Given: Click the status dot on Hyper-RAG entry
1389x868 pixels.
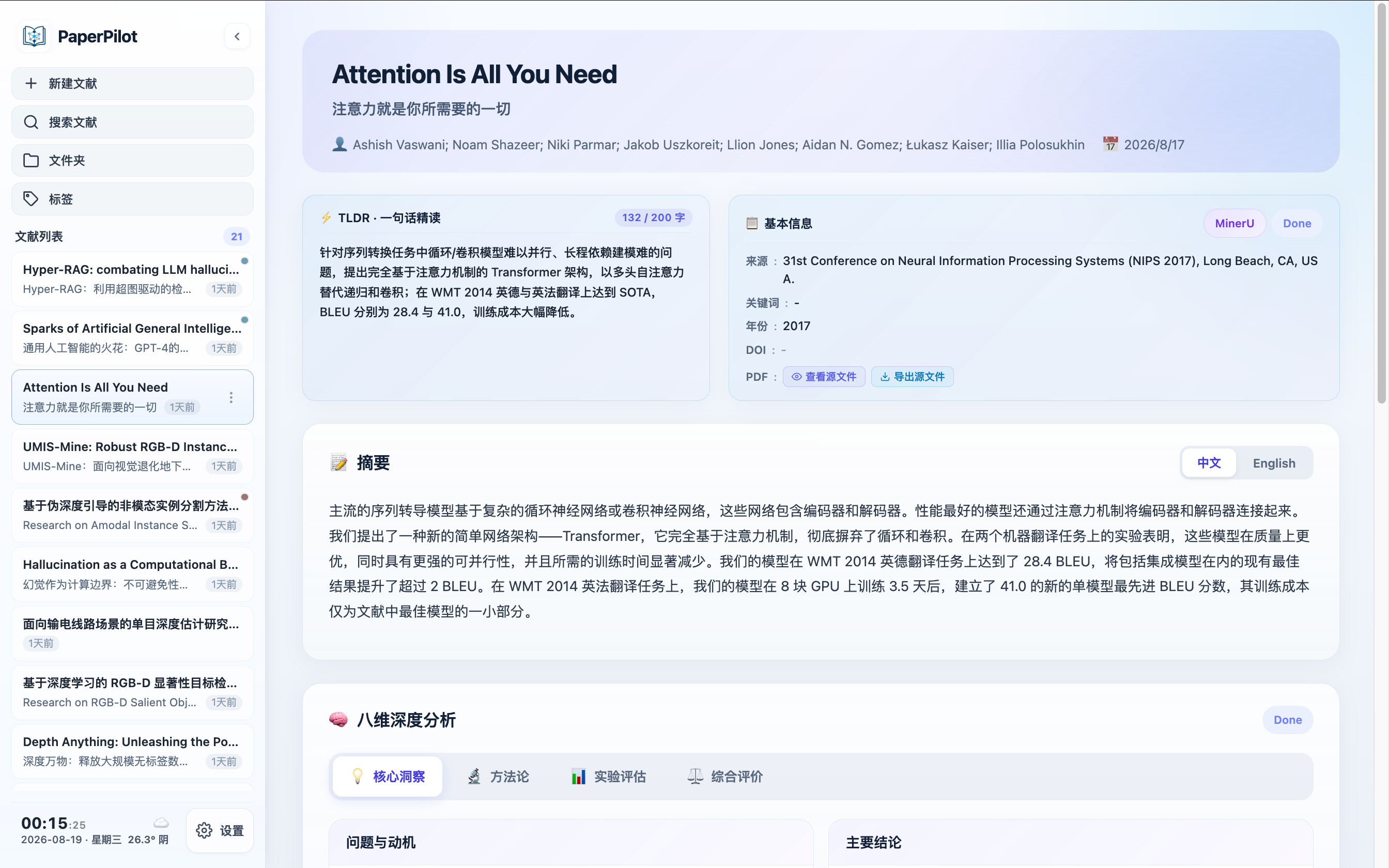Looking at the screenshot, I should coord(244,261).
